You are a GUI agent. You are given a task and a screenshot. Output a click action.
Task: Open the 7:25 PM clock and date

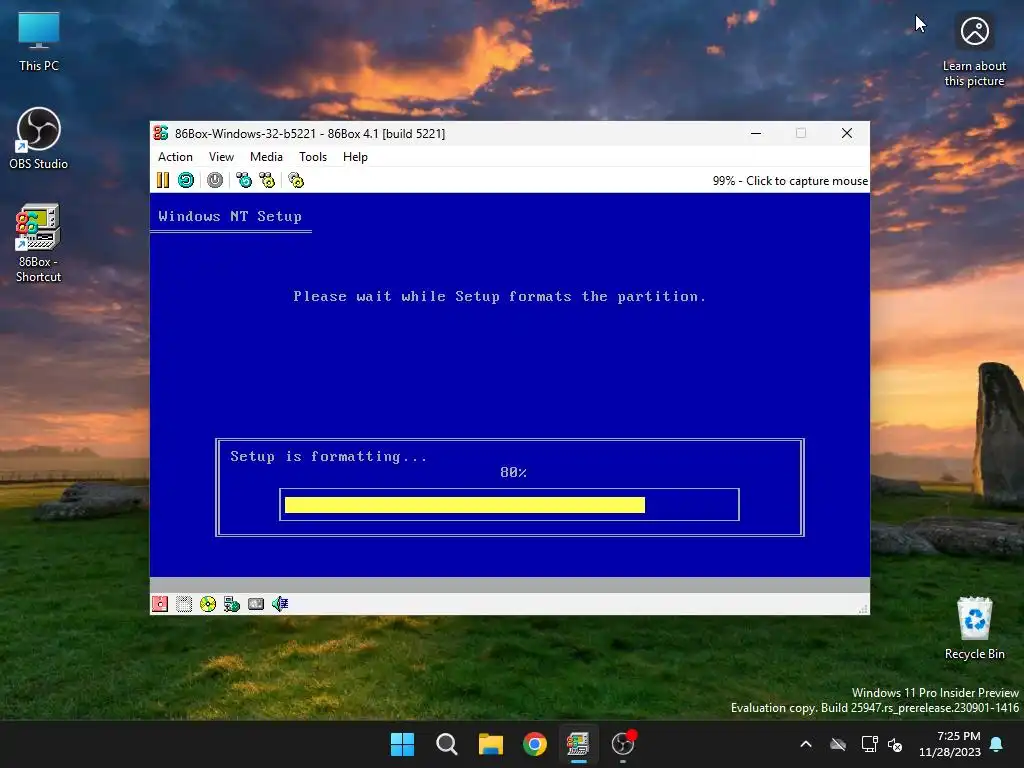[x=950, y=744]
